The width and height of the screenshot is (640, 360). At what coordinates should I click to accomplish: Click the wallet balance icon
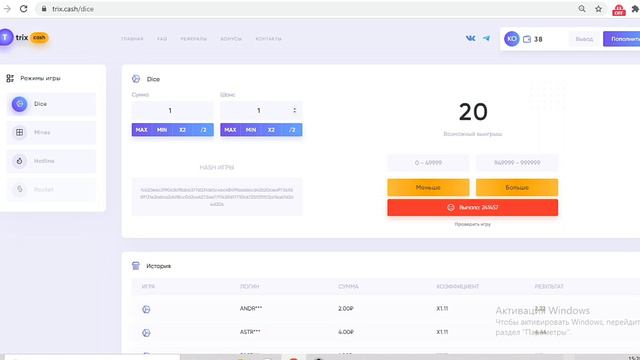[527, 39]
